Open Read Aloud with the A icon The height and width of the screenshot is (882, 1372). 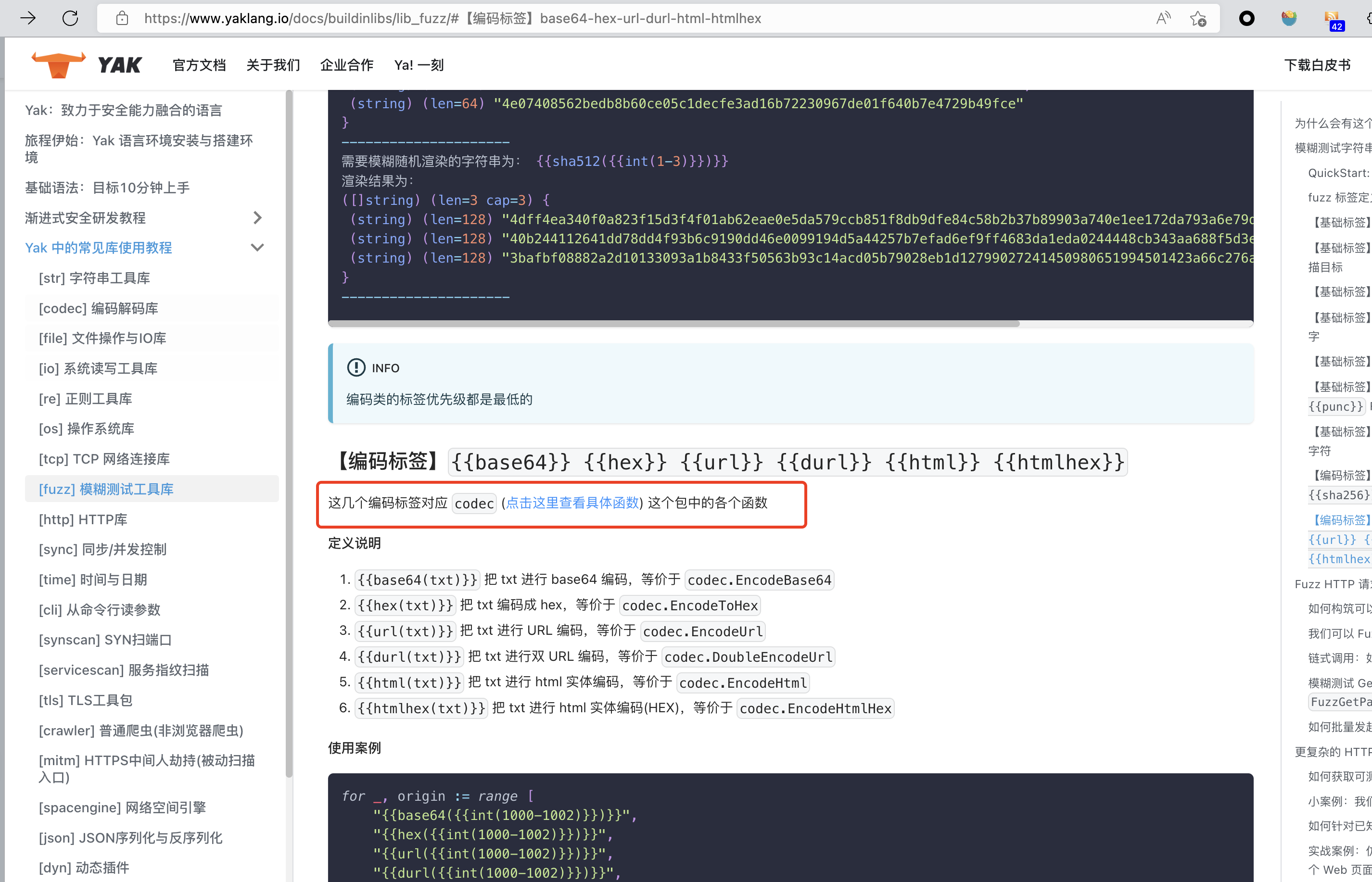click(x=1163, y=18)
